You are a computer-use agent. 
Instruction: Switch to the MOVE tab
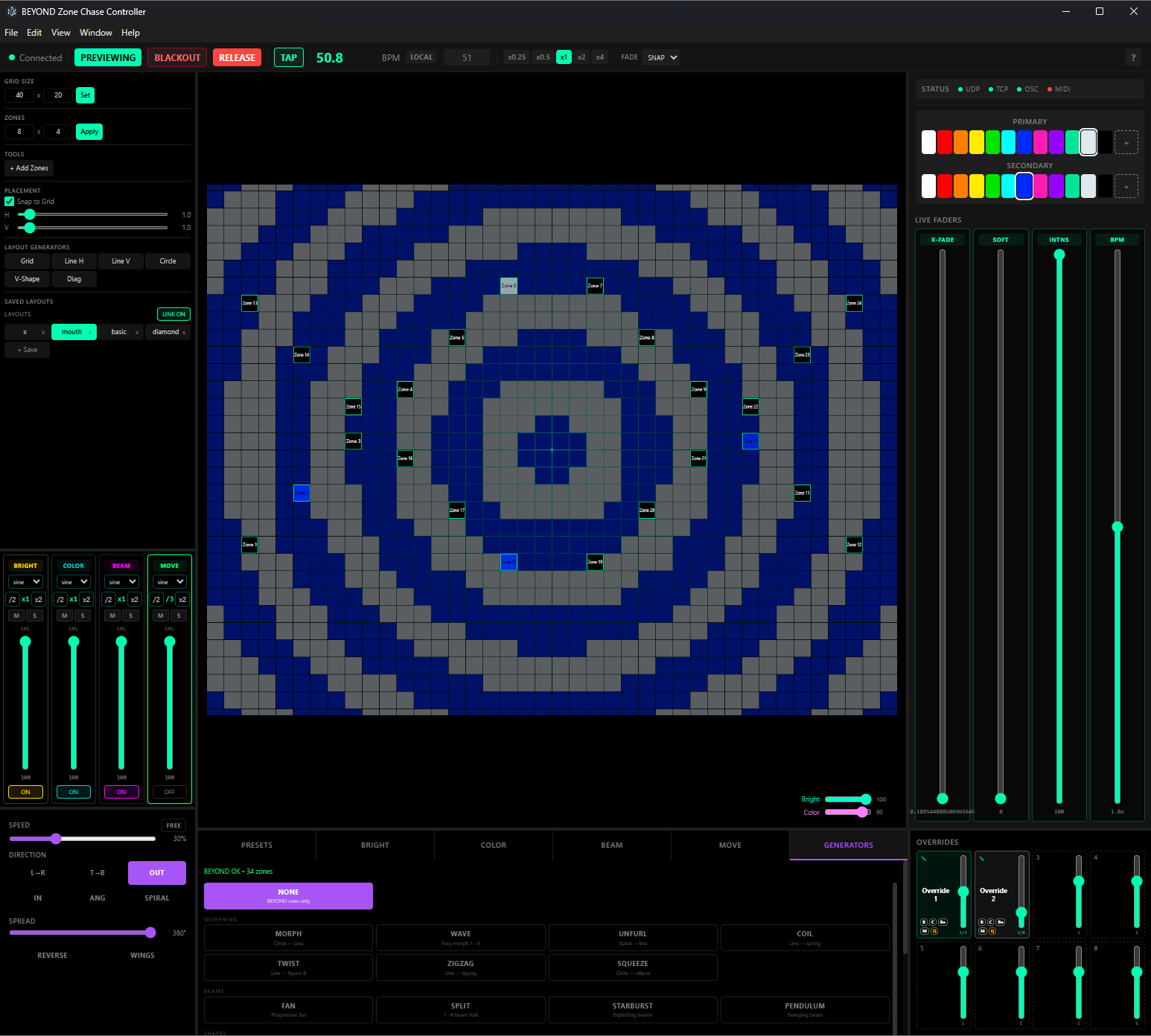(730, 845)
